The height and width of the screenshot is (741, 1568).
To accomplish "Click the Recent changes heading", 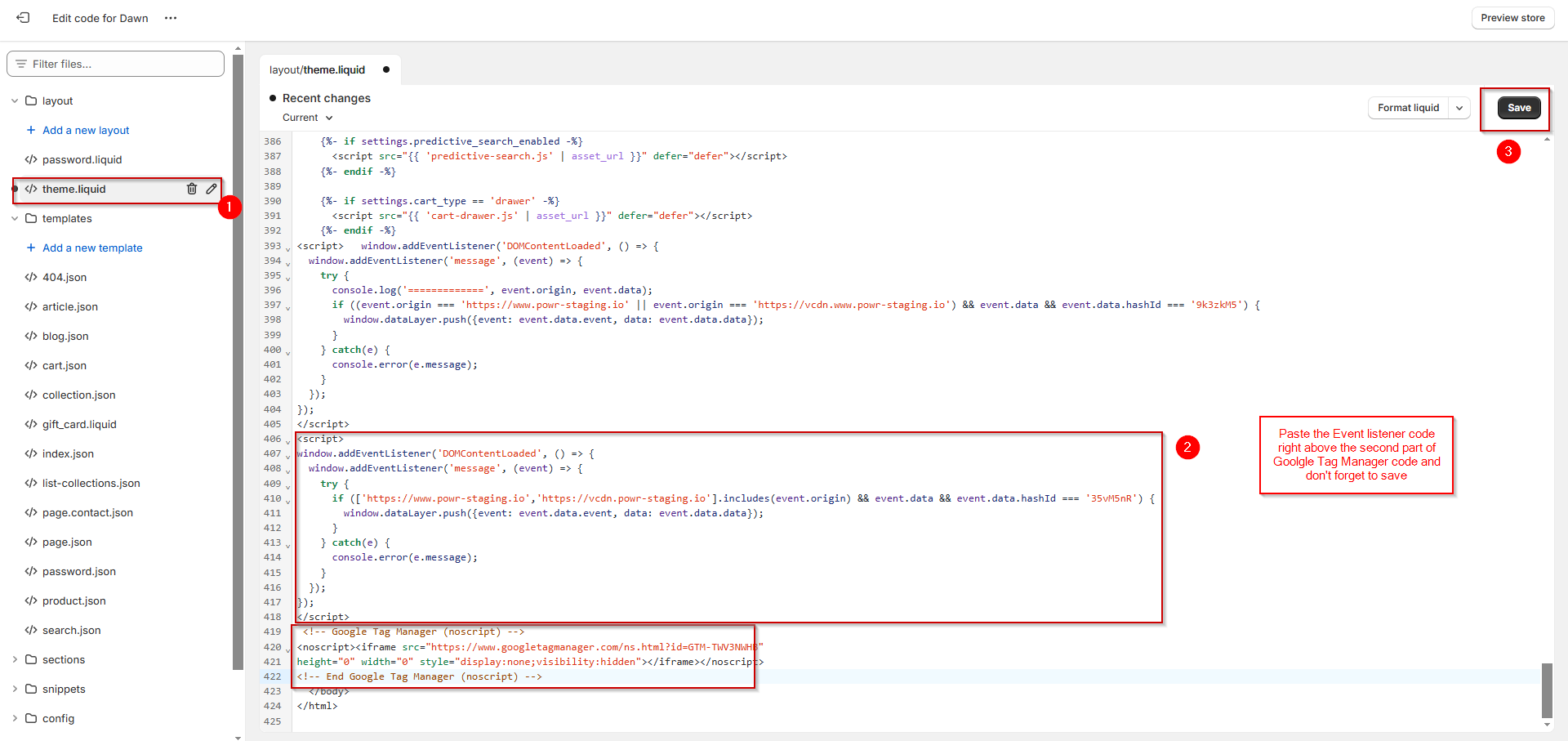I will 326,98.
